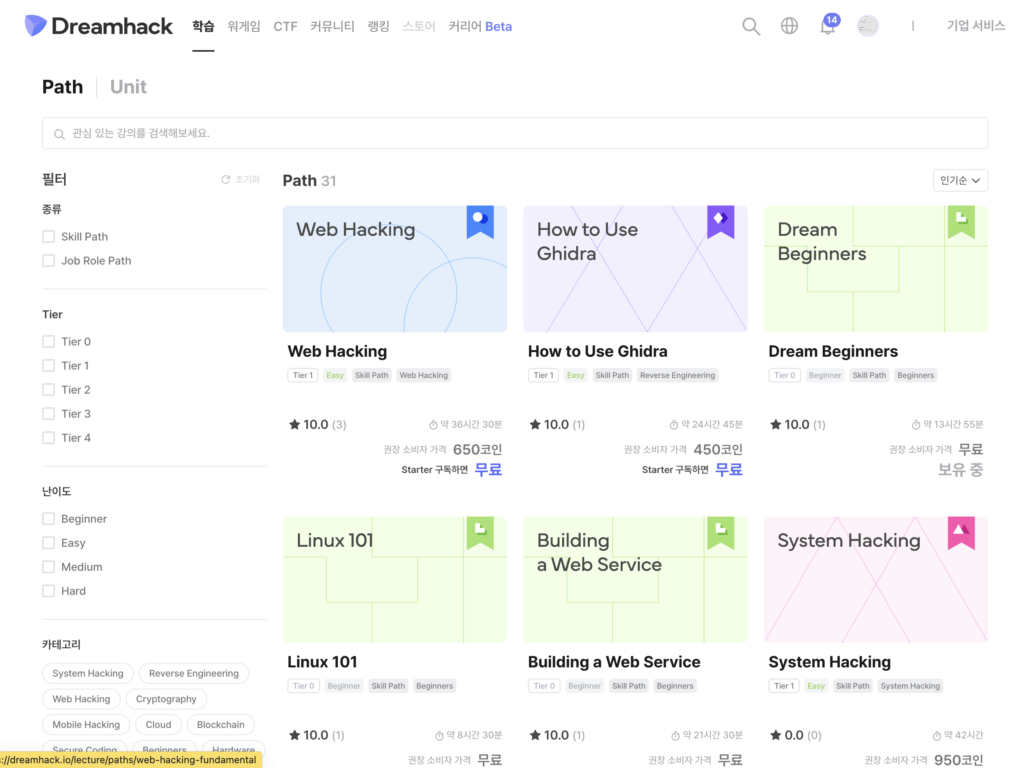Image resolution: width=1024 pixels, height=768 pixels.
Task: Click the System Hacking card thumbnail
Action: [875, 580]
